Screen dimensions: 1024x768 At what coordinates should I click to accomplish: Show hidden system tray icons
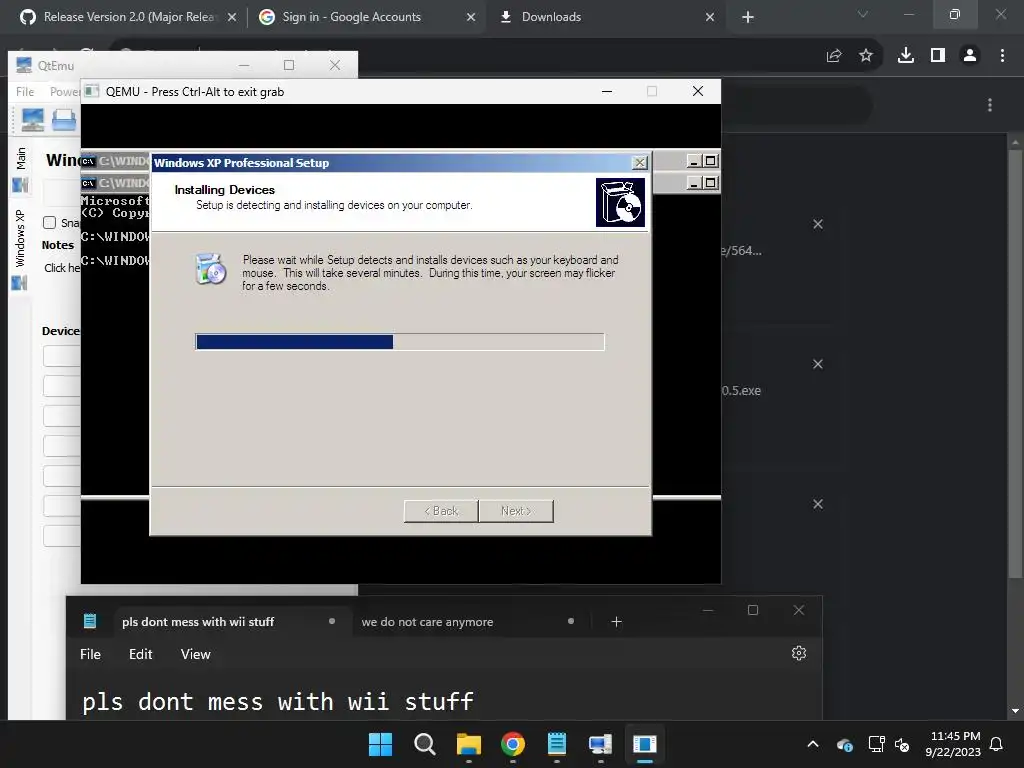point(813,744)
